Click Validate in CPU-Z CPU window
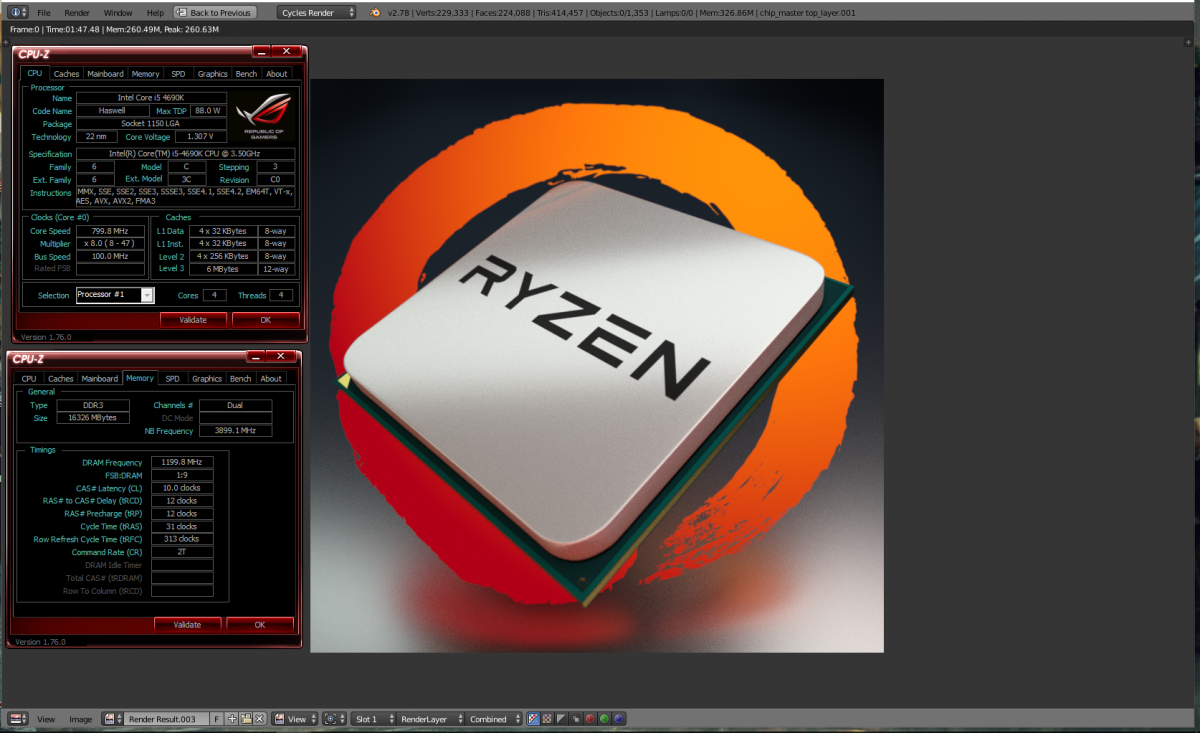The height and width of the screenshot is (733, 1200). (x=193, y=320)
